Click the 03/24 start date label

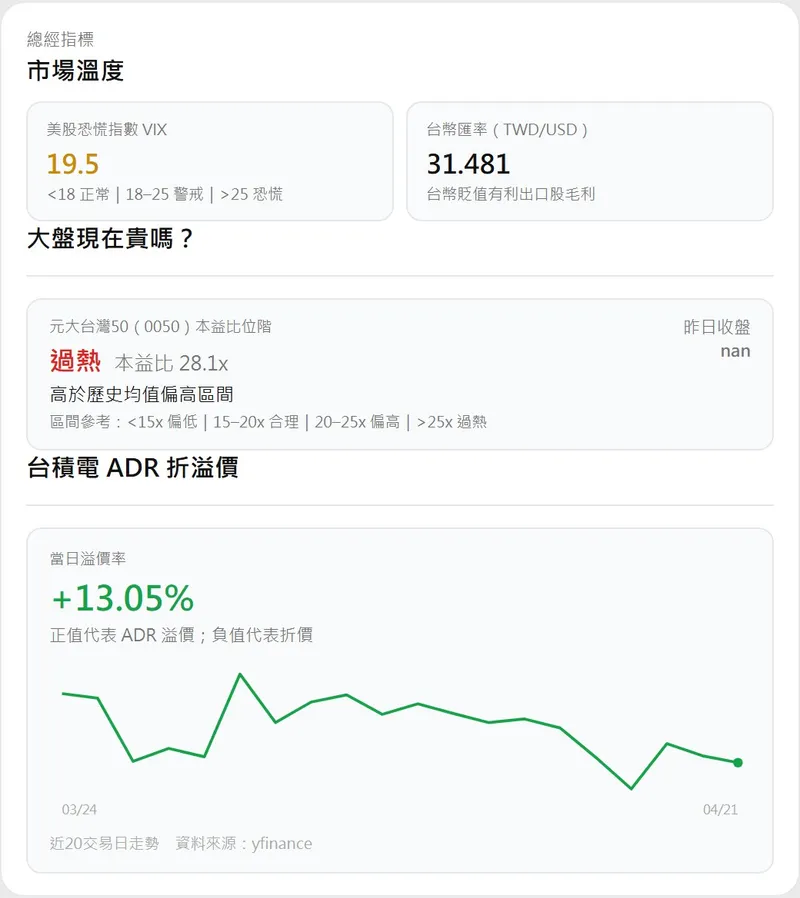[79, 809]
